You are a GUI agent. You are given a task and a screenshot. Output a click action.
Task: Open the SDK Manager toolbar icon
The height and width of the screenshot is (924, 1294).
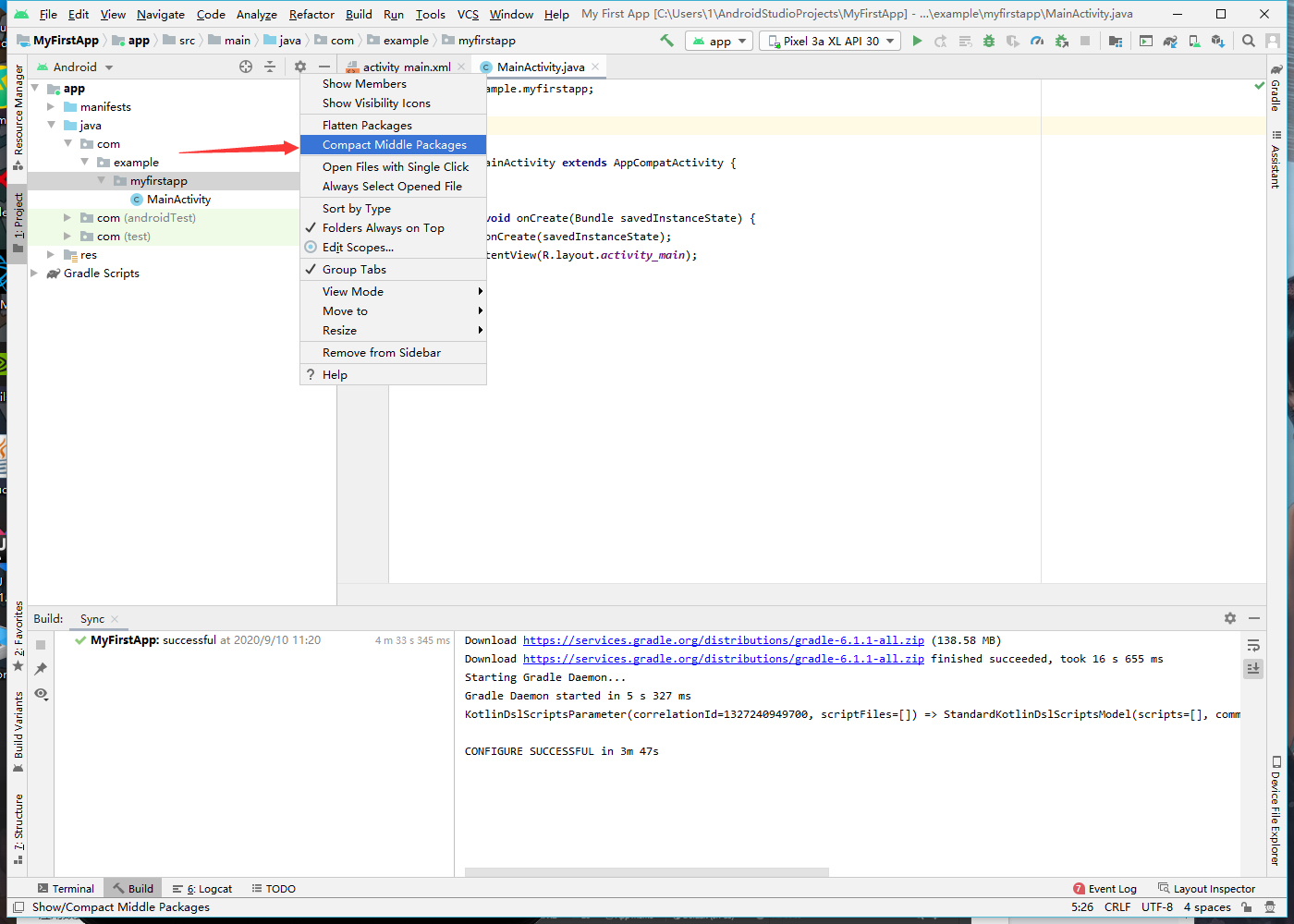coord(1218,41)
